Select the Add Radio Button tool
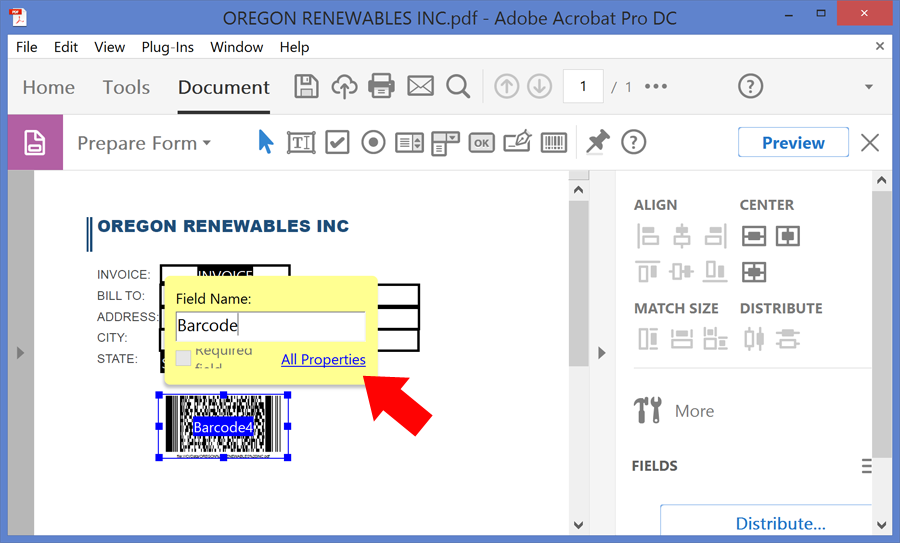 pos(373,143)
